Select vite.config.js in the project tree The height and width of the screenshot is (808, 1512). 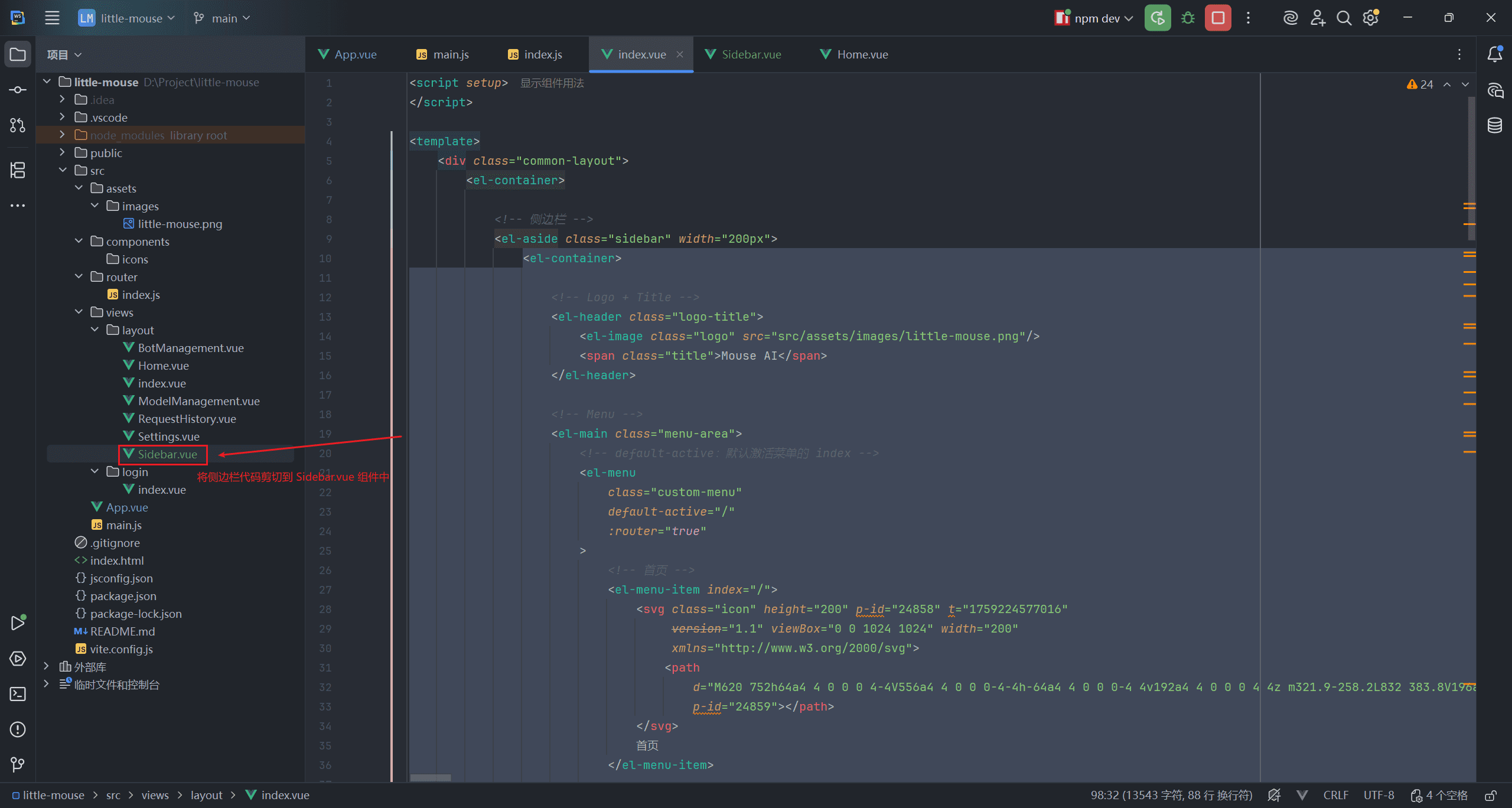pyautogui.click(x=121, y=649)
